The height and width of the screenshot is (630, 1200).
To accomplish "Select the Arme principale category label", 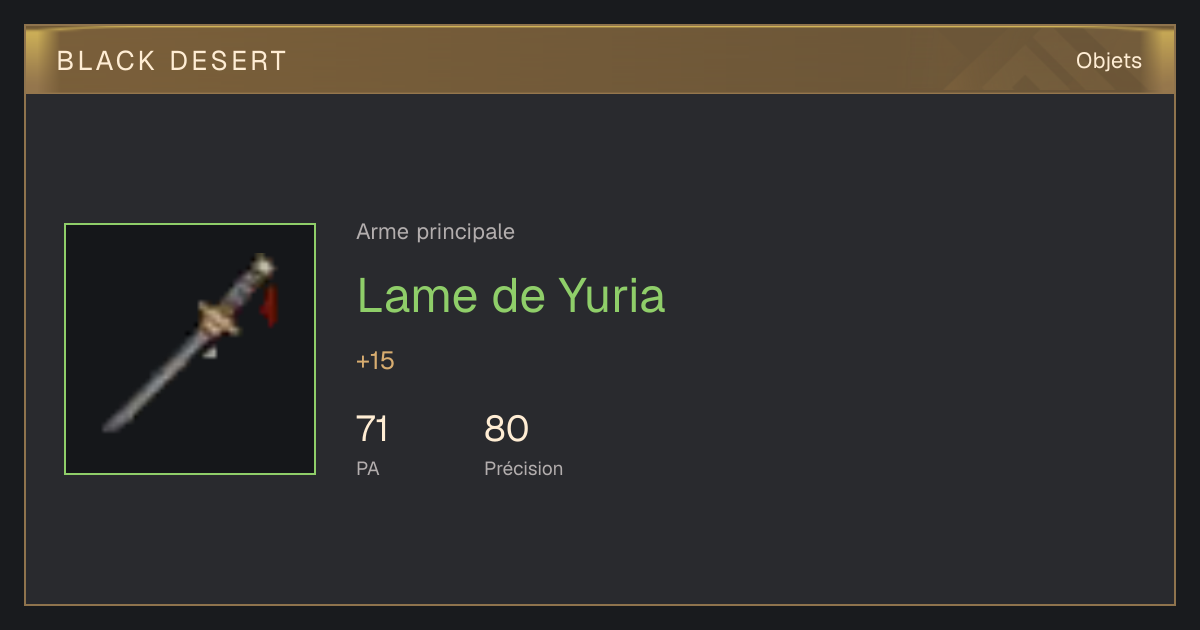I will pyautogui.click(x=435, y=232).
